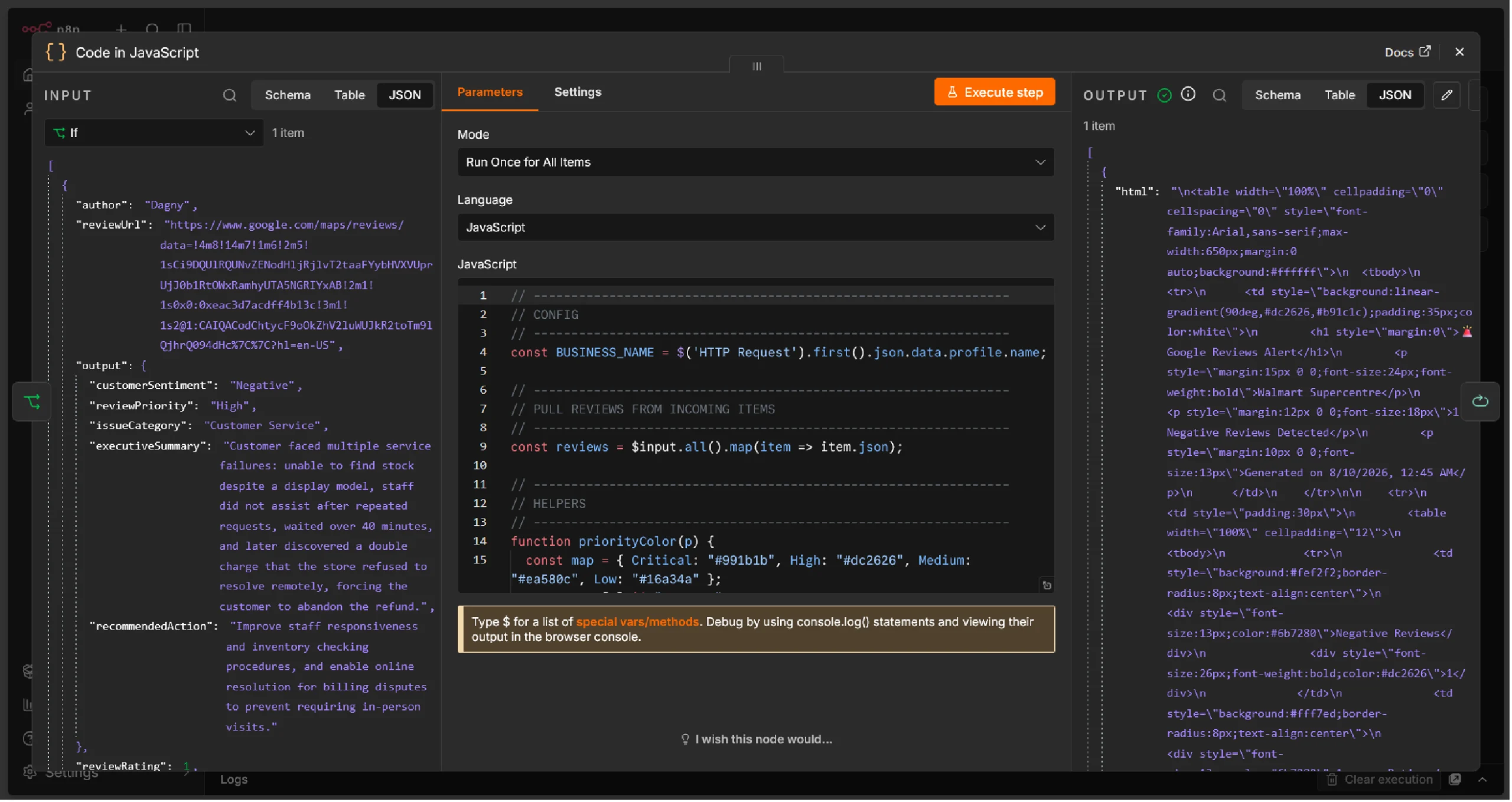This screenshot has width=1512, height=802.
Task: Switch to the Settings tab
Action: pyautogui.click(x=578, y=92)
